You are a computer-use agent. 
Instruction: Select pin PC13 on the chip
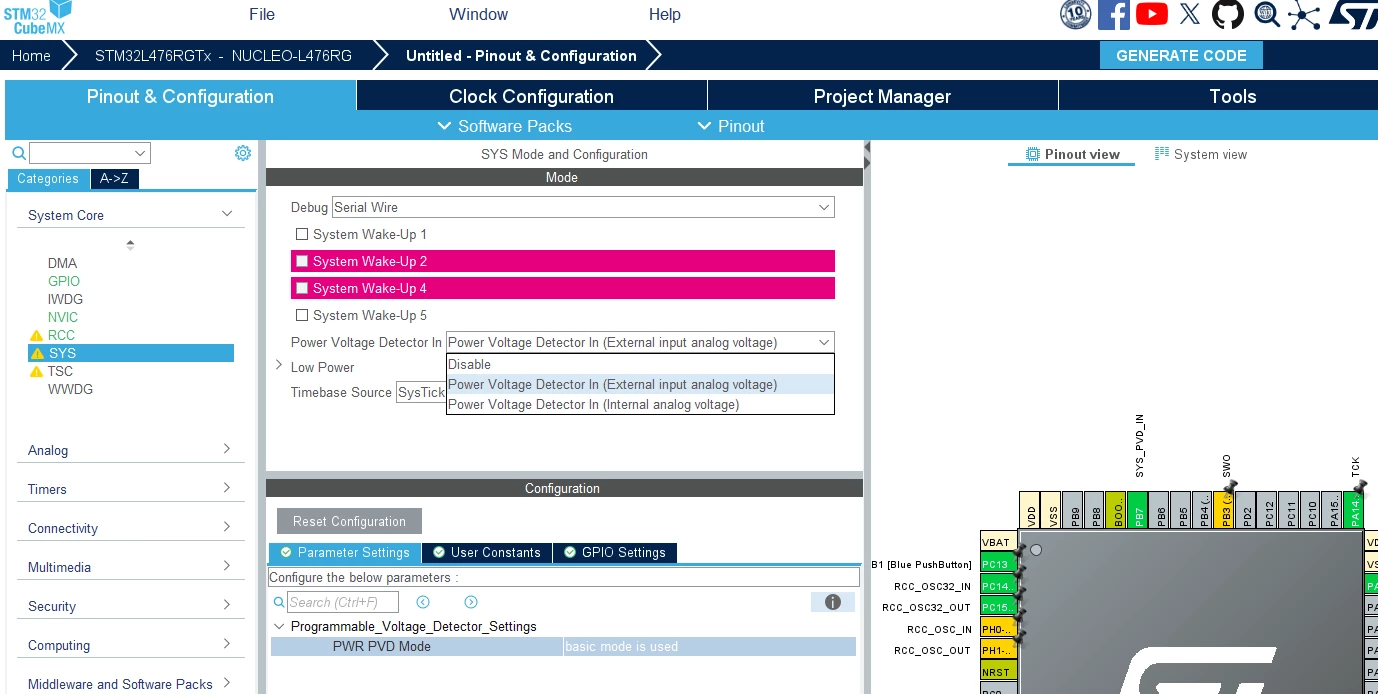click(998, 564)
